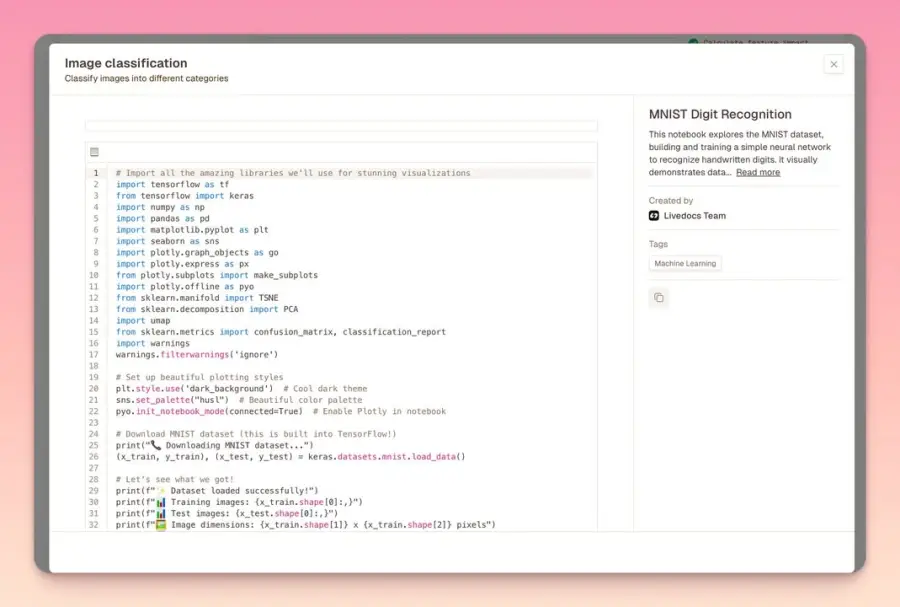Click the Image classification heading
The height and width of the screenshot is (607, 900).
pos(126,63)
